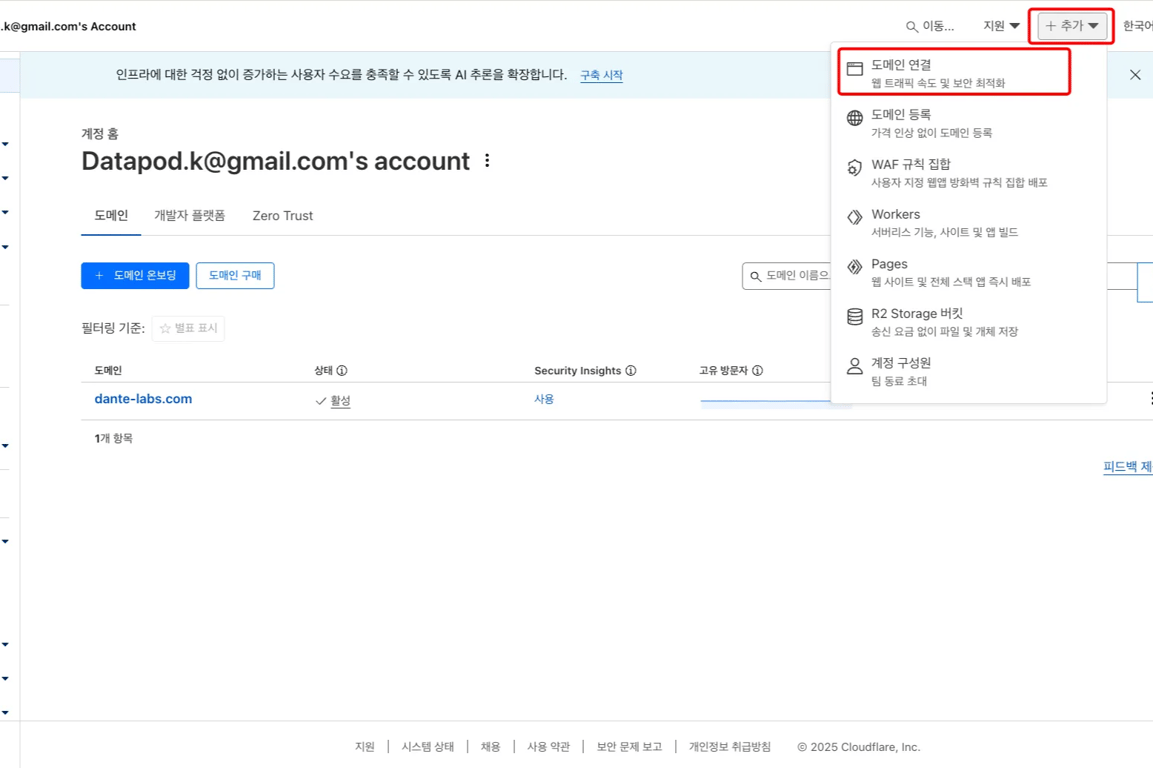This screenshot has height=768, width=1153.
Task: Choose Pages from the add menu
Action: pos(968,271)
